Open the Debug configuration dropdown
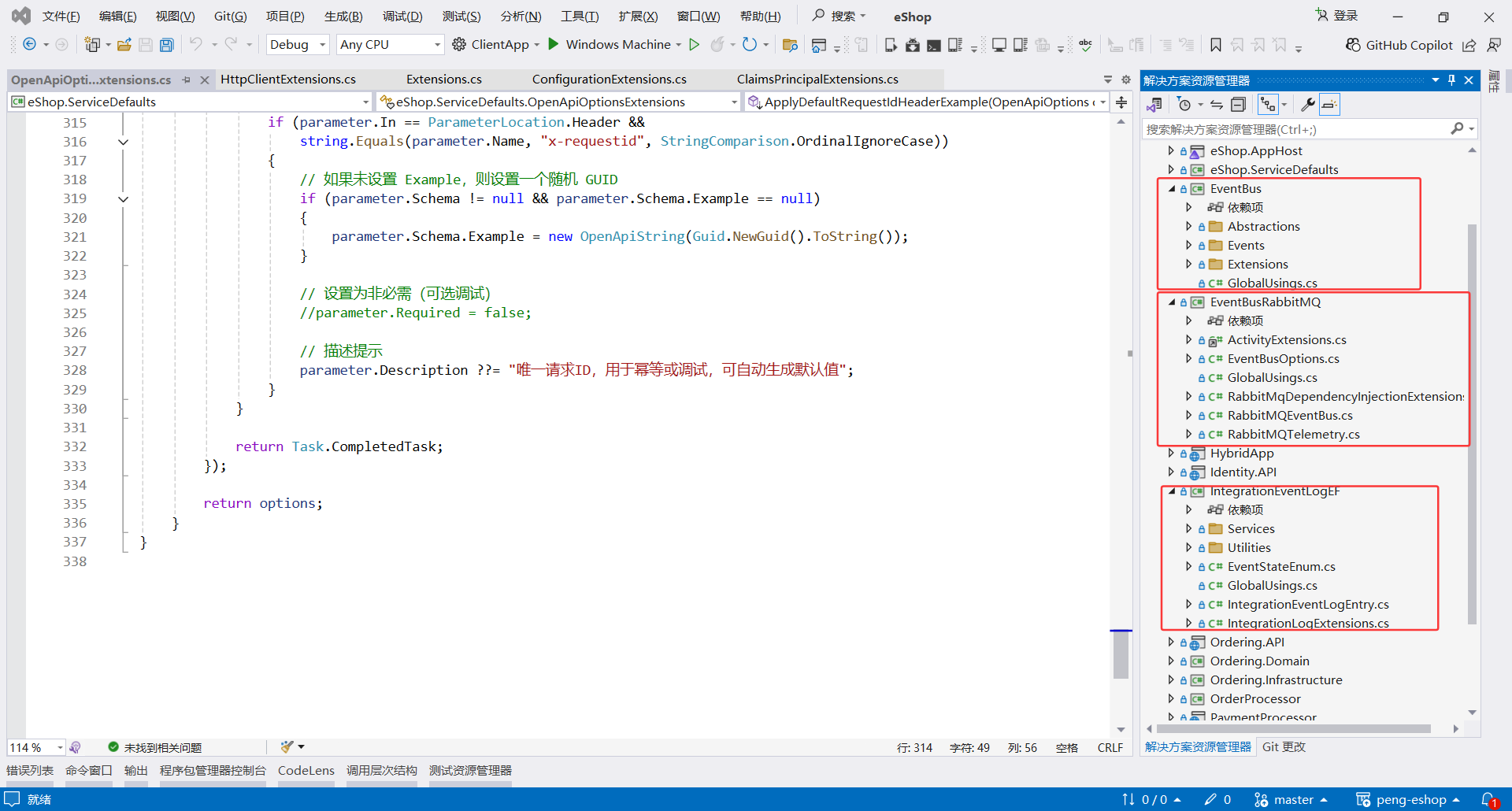 point(298,45)
